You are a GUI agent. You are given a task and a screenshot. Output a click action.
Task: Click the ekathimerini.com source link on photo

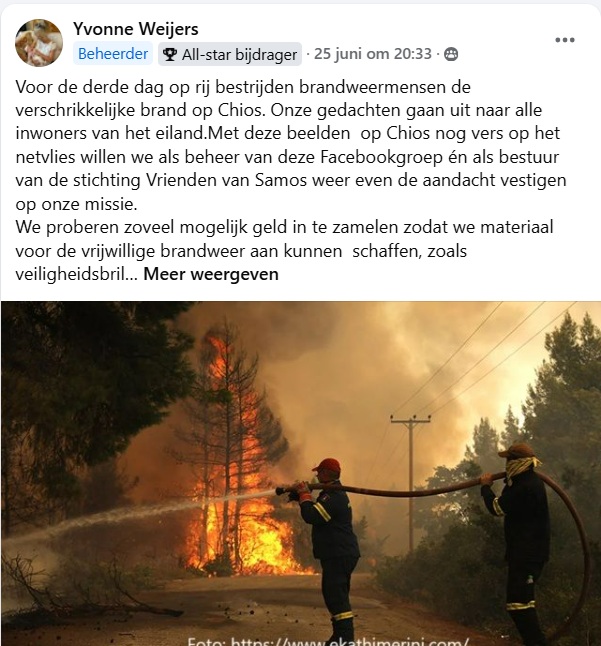(x=328, y=641)
